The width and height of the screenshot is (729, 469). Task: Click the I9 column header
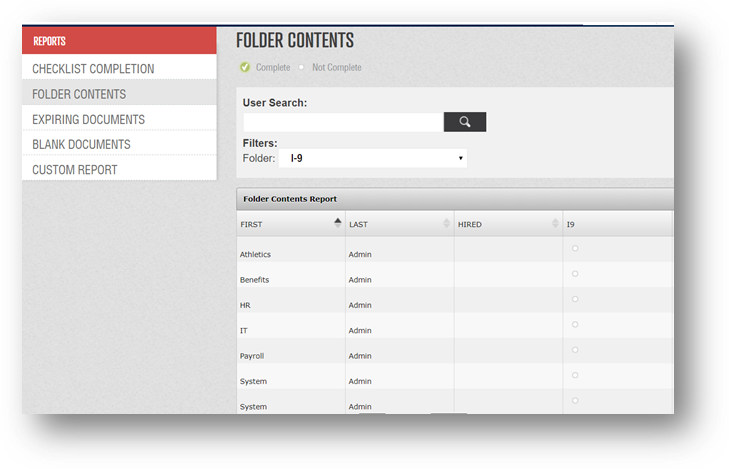617,224
